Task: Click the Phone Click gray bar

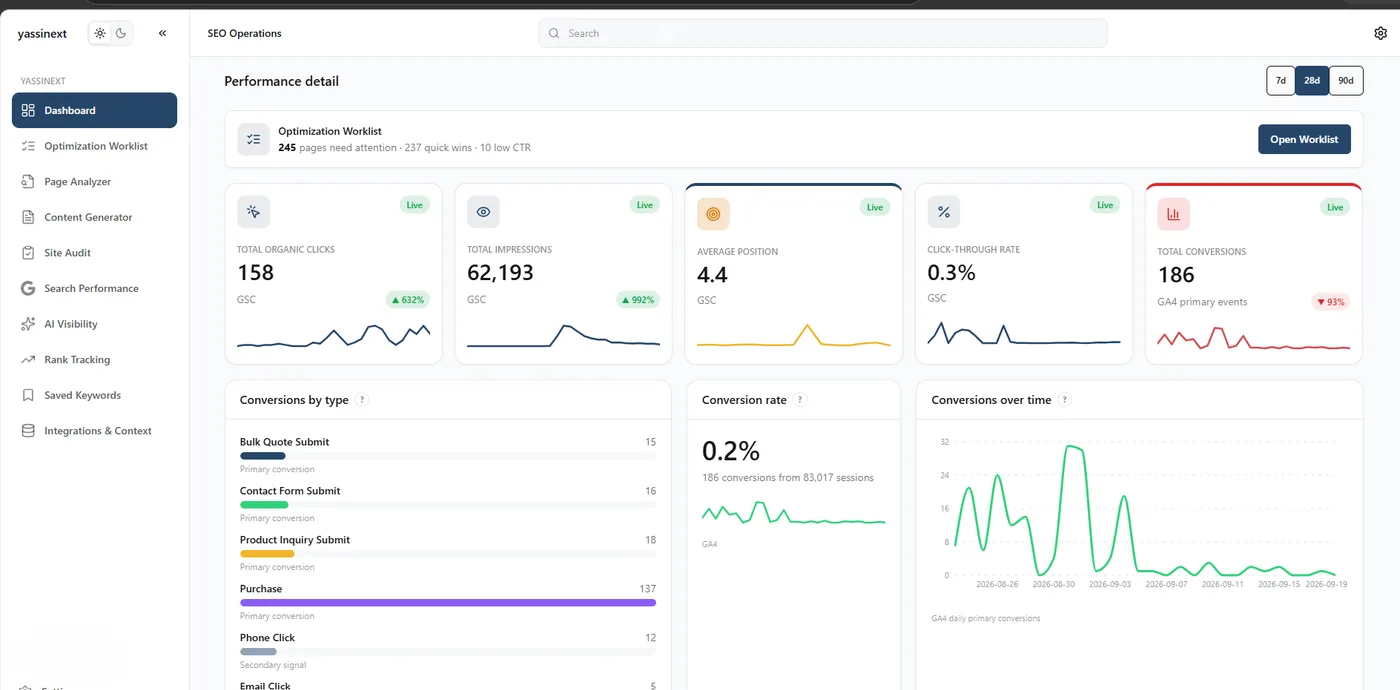Action: coord(258,652)
